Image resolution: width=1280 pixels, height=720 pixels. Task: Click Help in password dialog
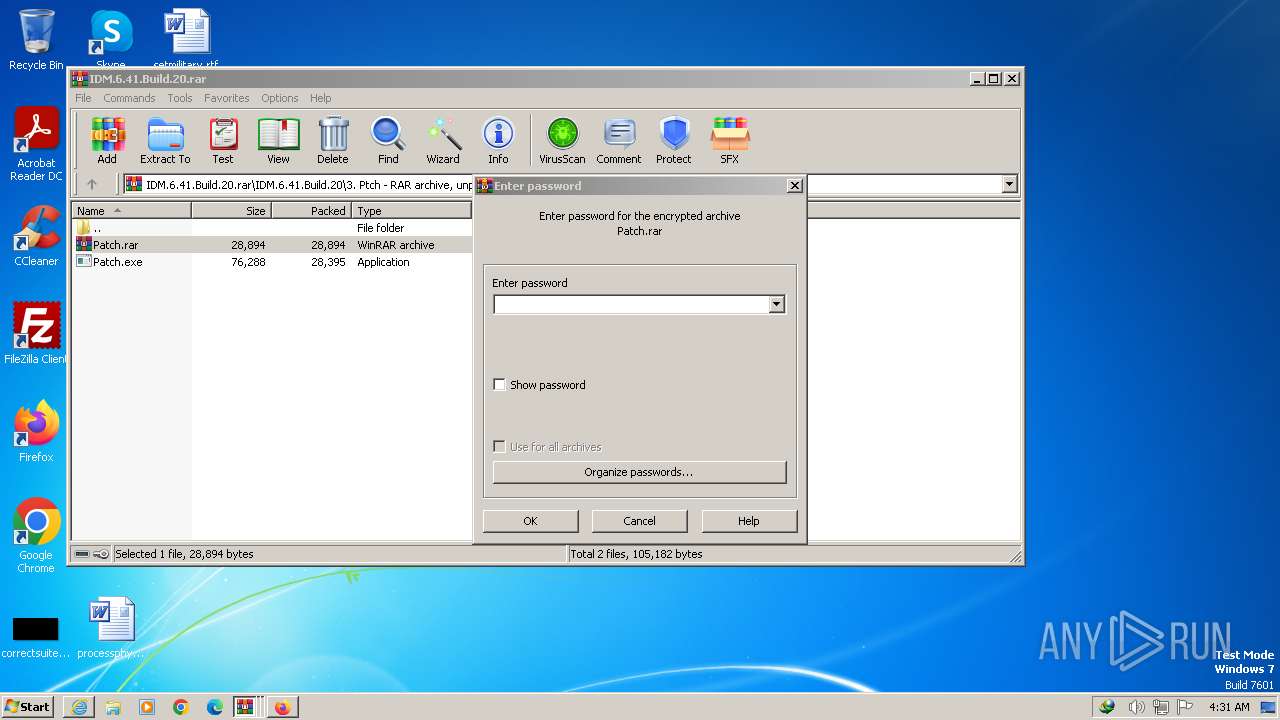pyautogui.click(x=749, y=521)
